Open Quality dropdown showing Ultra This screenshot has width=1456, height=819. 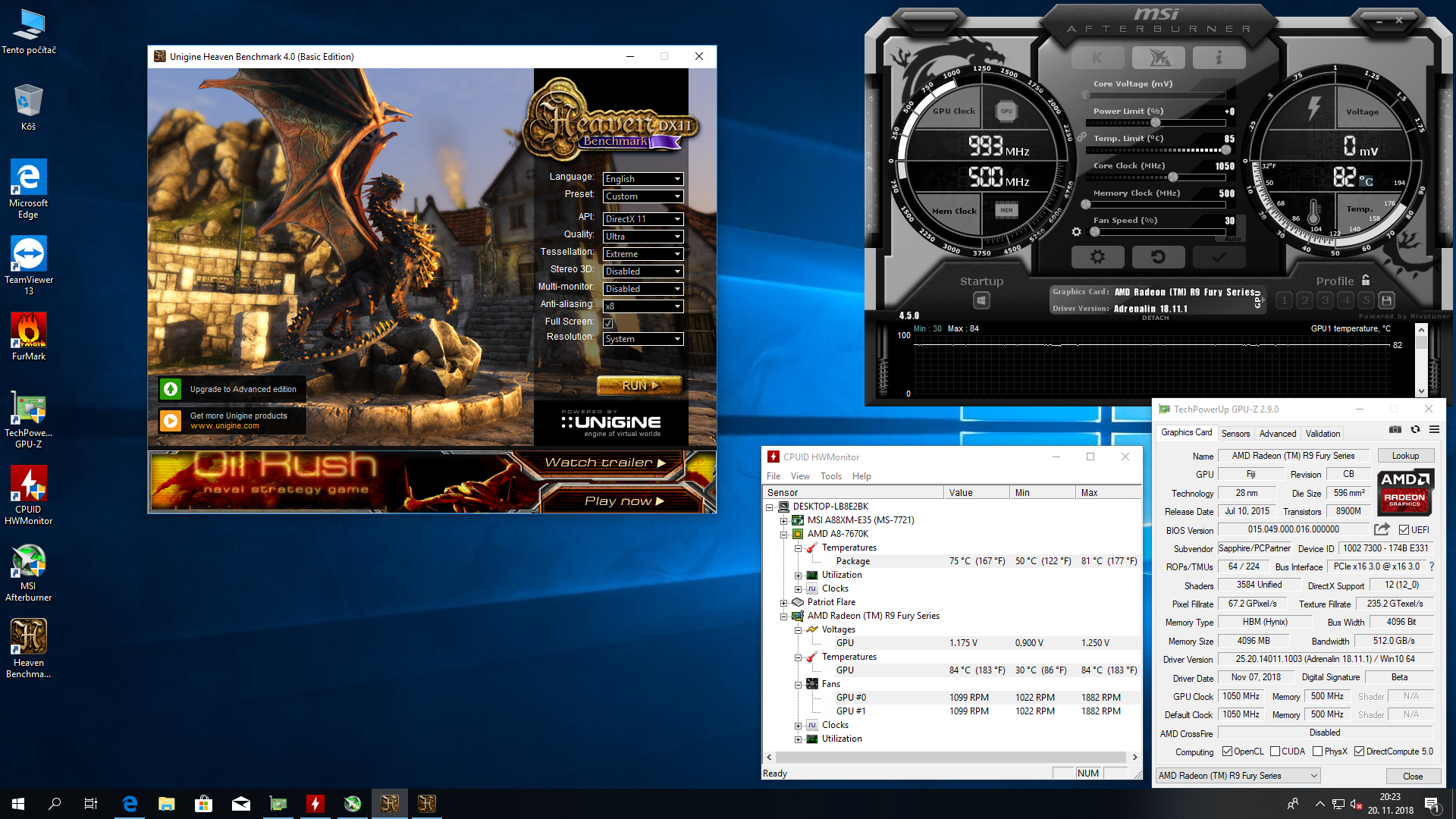643,237
